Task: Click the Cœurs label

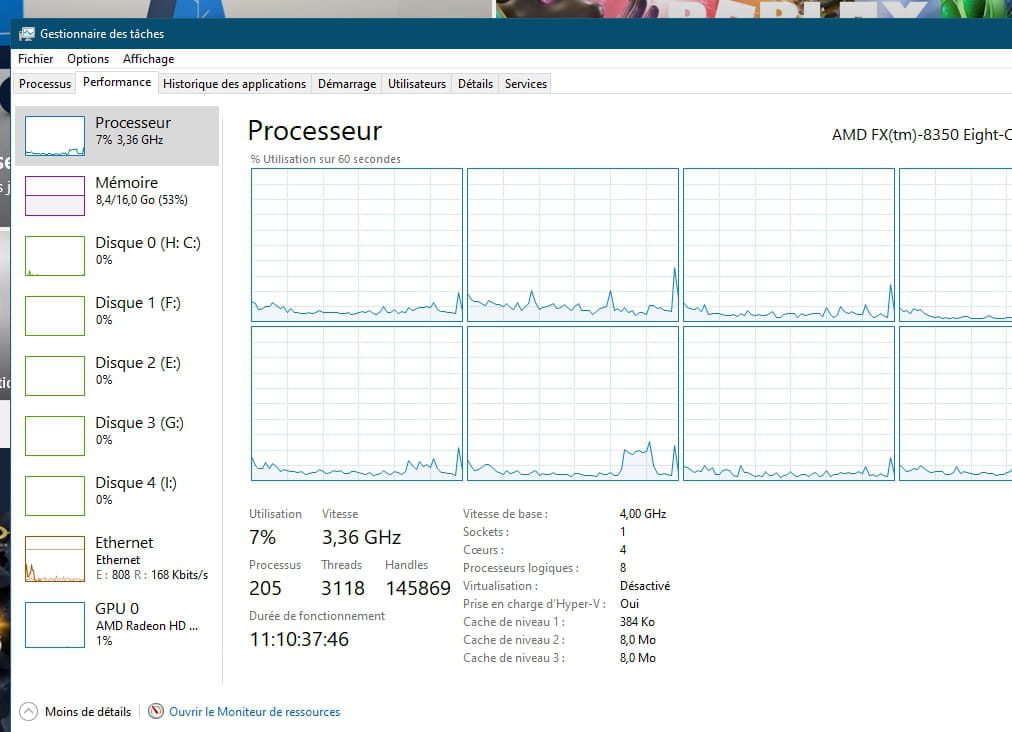Action: point(483,550)
